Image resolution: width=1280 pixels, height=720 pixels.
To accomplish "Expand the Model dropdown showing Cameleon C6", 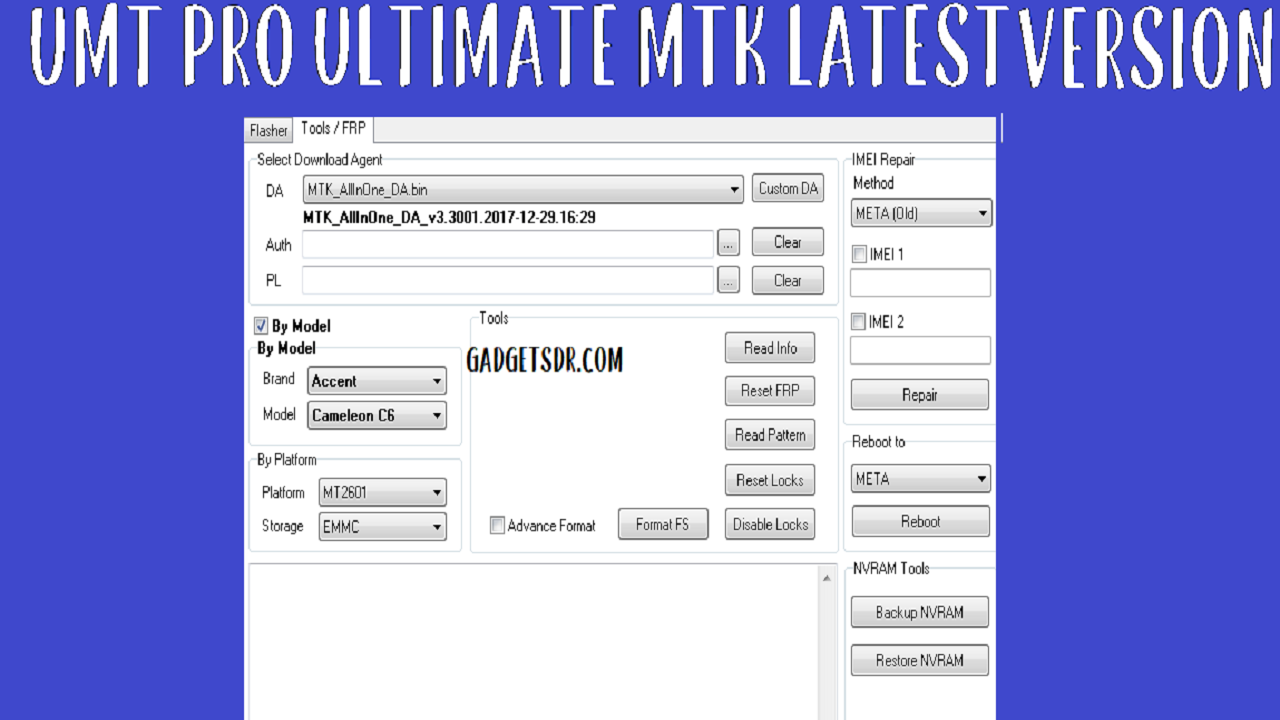I will pyautogui.click(x=438, y=415).
